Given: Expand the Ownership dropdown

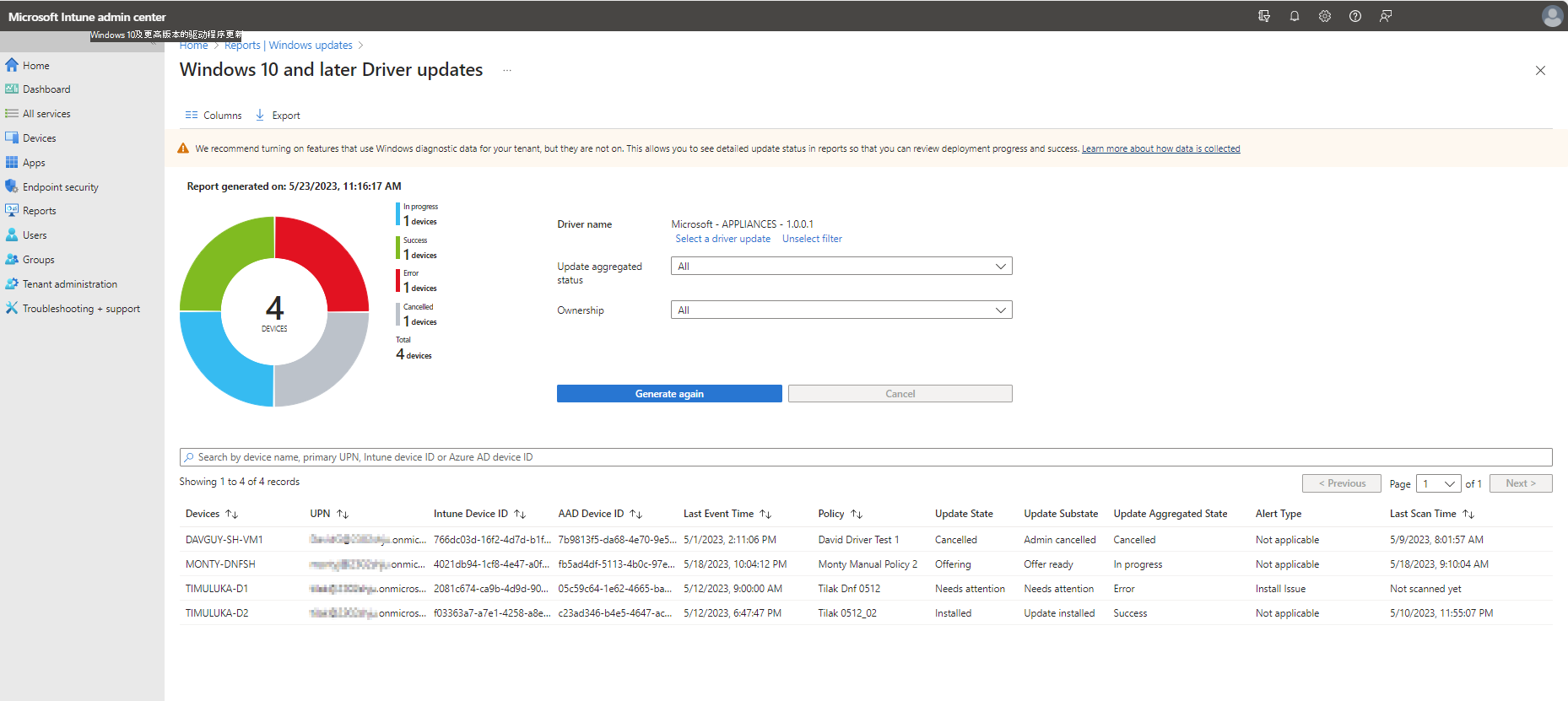Looking at the screenshot, I should coord(841,310).
